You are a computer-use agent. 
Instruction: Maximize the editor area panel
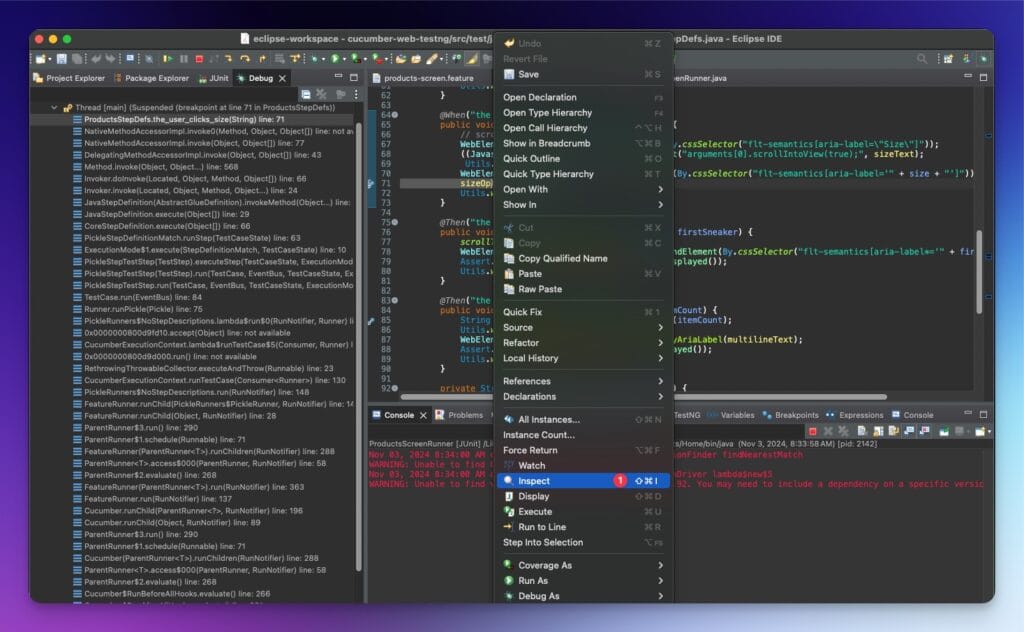[984, 77]
